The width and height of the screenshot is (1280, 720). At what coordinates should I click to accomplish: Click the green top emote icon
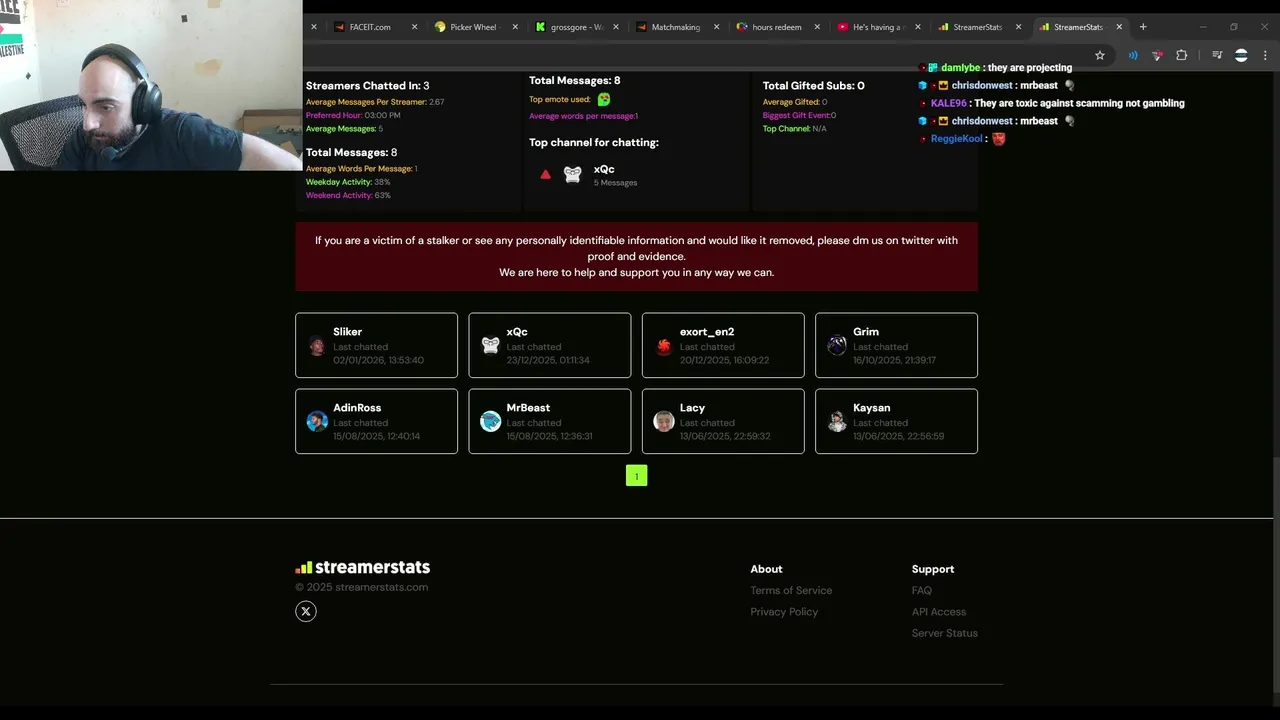tap(604, 99)
